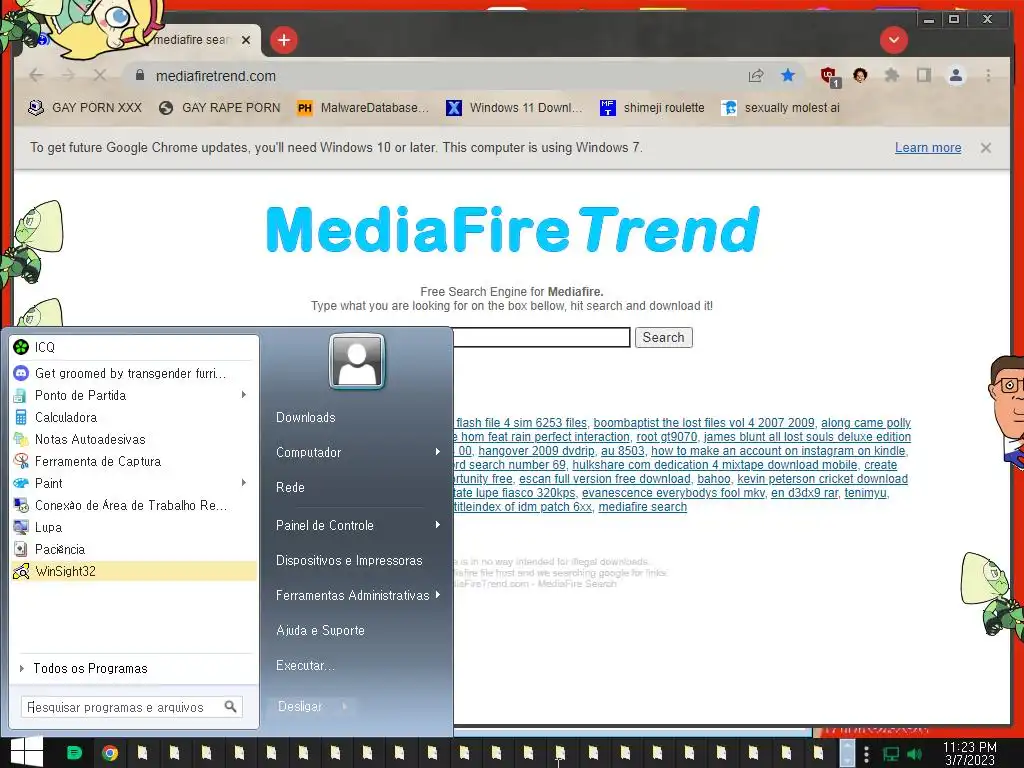Viewport: 1024px width, 768px height.
Task: Open the MalwareDatabase bookmark
Action: pyautogui.click(x=362, y=108)
